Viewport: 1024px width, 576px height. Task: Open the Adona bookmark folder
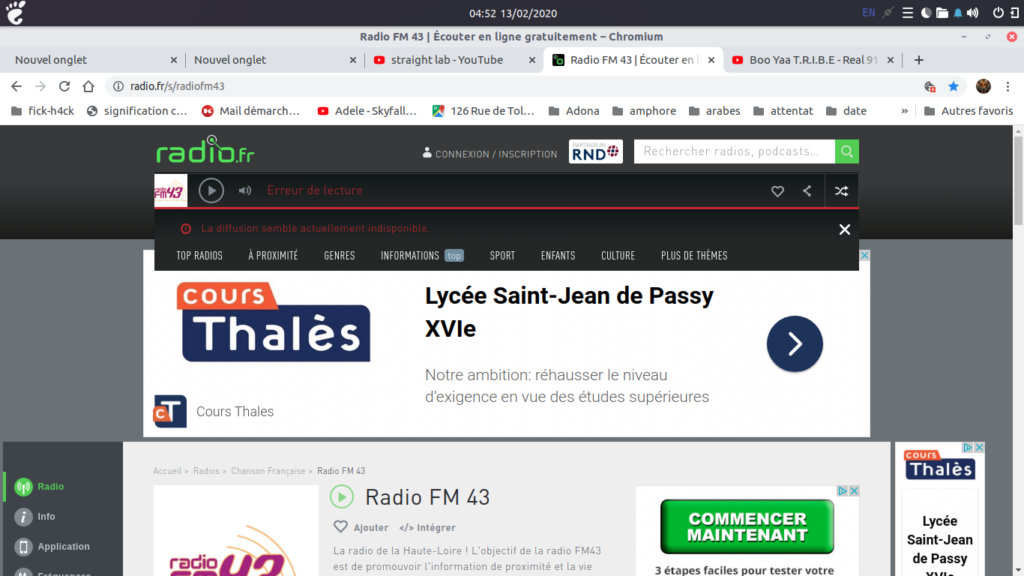click(574, 111)
